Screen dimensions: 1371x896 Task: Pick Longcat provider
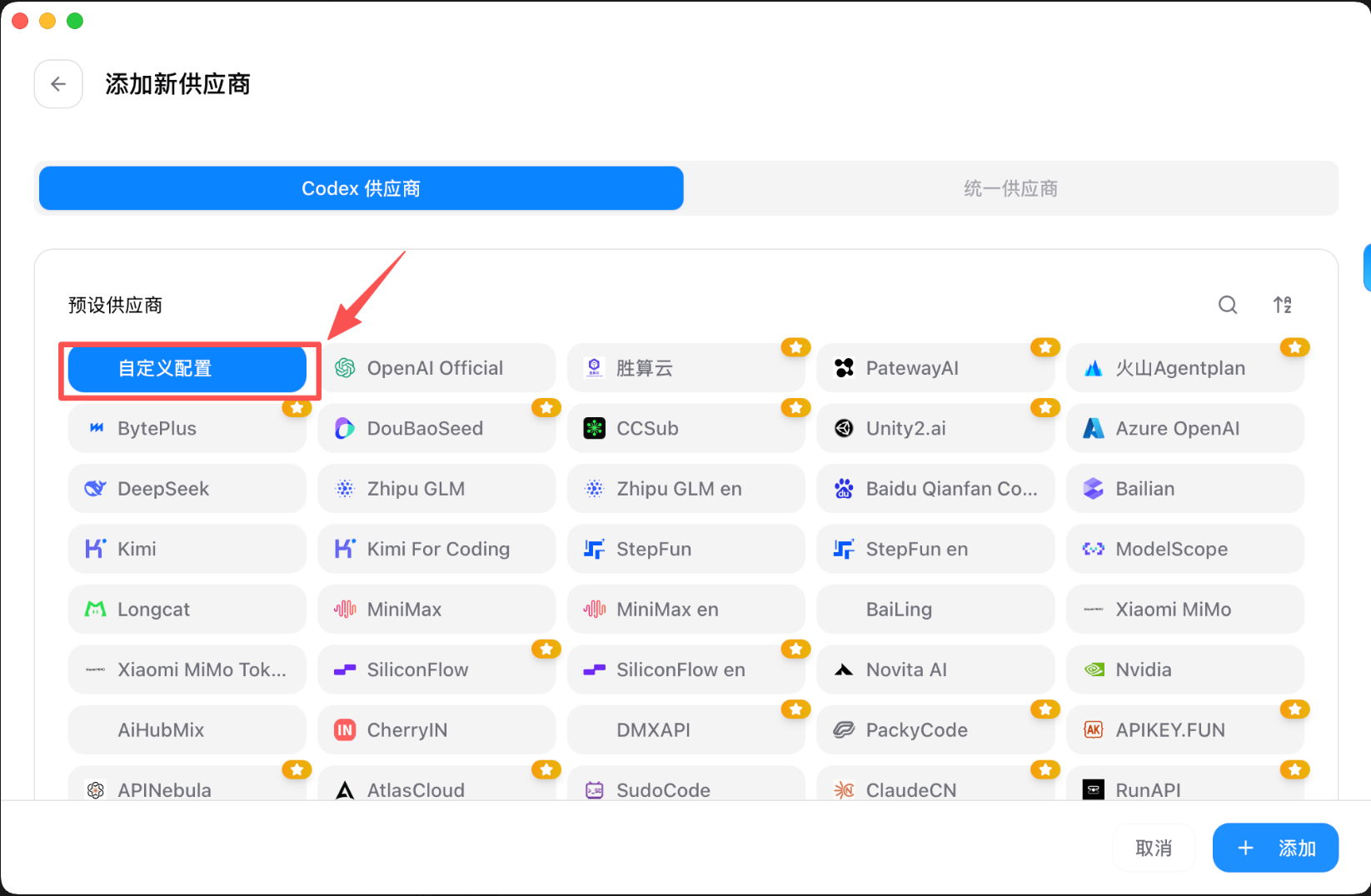click(187, 610)
